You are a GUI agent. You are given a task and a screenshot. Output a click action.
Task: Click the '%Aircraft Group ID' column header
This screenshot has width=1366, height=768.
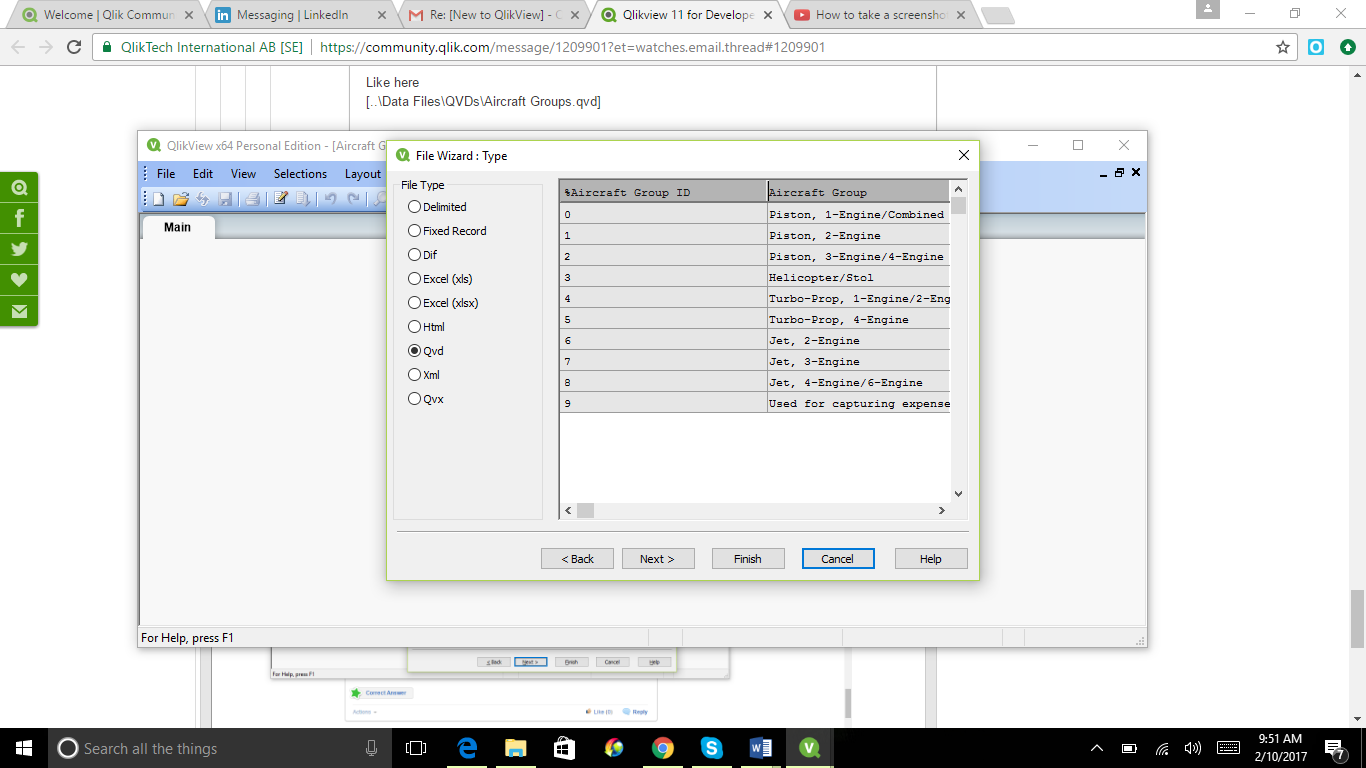664,191
